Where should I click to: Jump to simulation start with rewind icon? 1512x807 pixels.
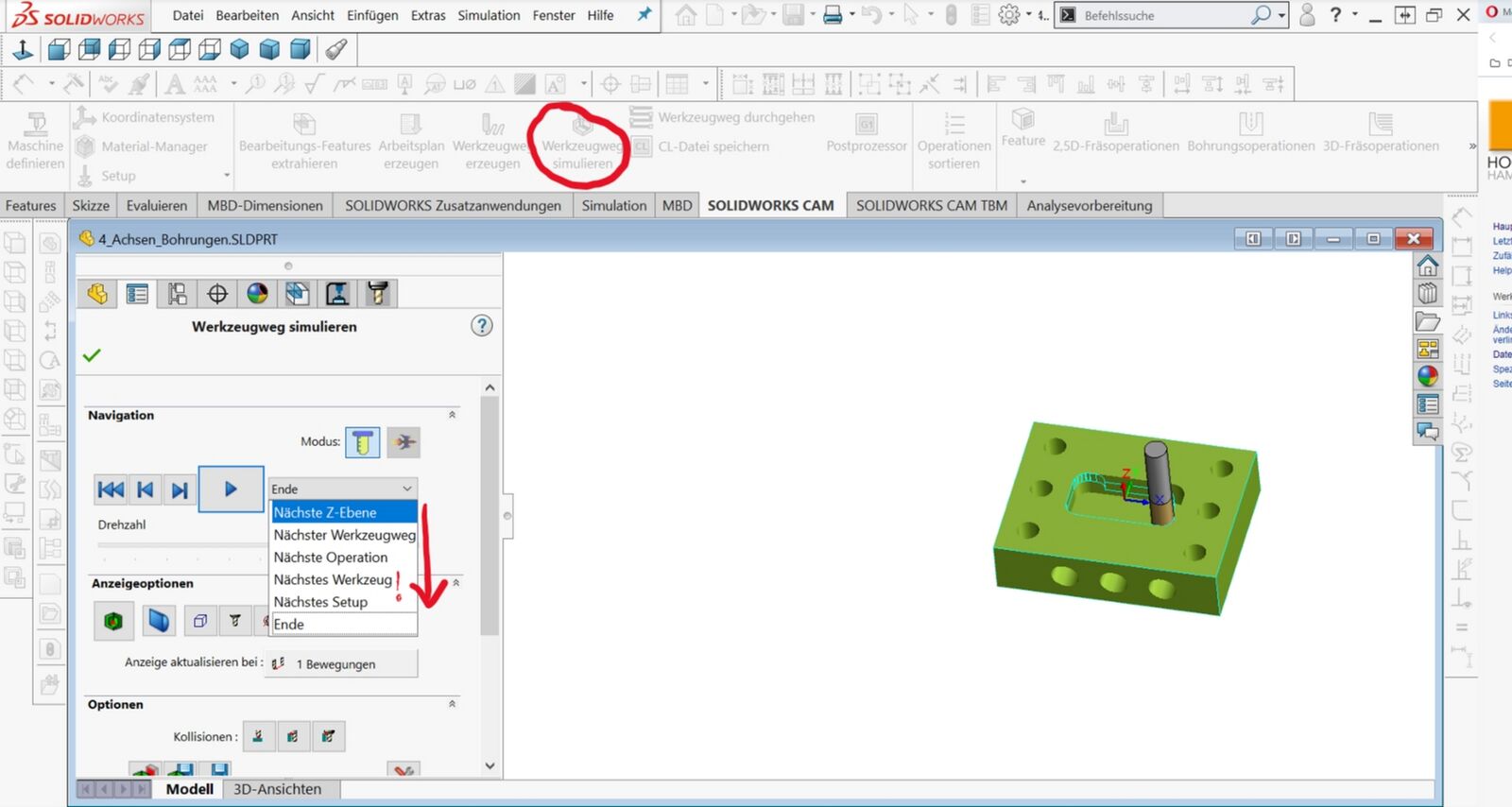click(111, 489)
